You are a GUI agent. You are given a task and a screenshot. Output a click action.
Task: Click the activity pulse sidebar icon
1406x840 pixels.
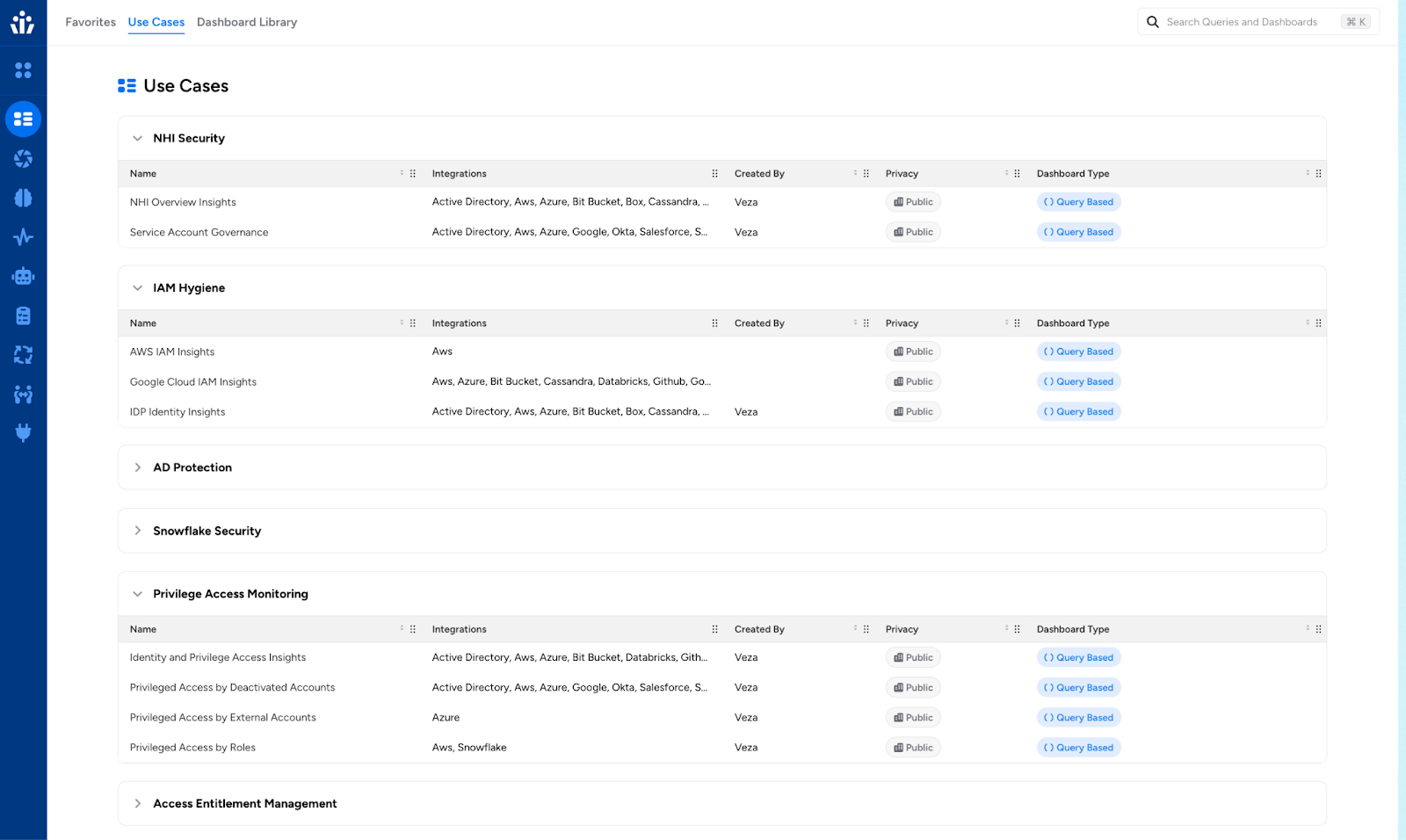tap(23, 237)
